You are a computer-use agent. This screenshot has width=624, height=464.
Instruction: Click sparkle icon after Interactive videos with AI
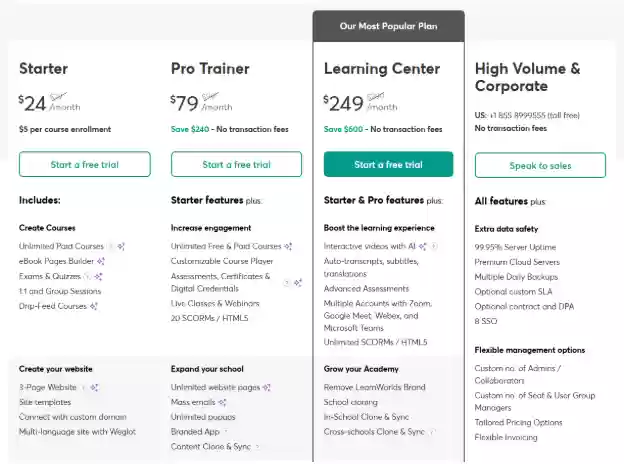[x=423, y=246]
